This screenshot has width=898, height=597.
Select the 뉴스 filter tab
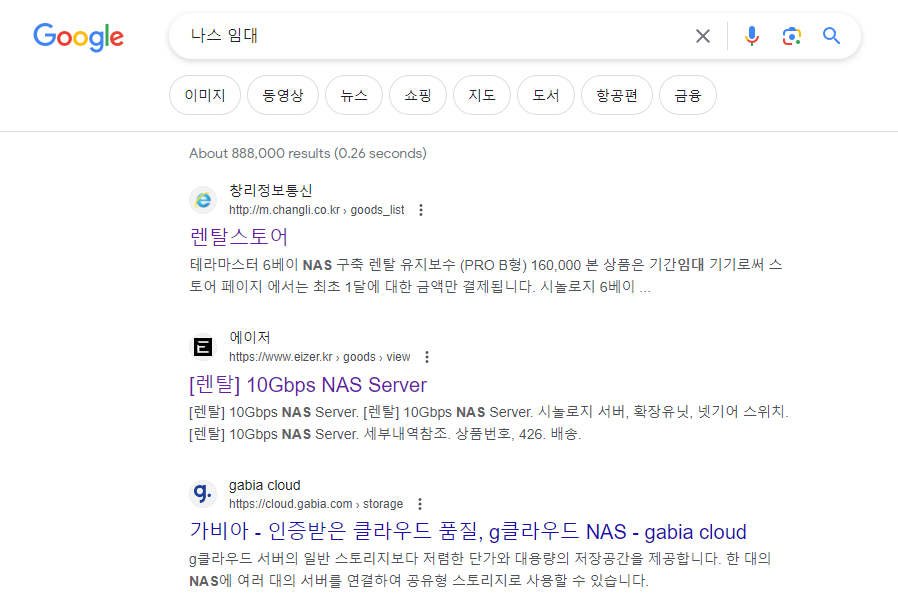pos(354,96)
